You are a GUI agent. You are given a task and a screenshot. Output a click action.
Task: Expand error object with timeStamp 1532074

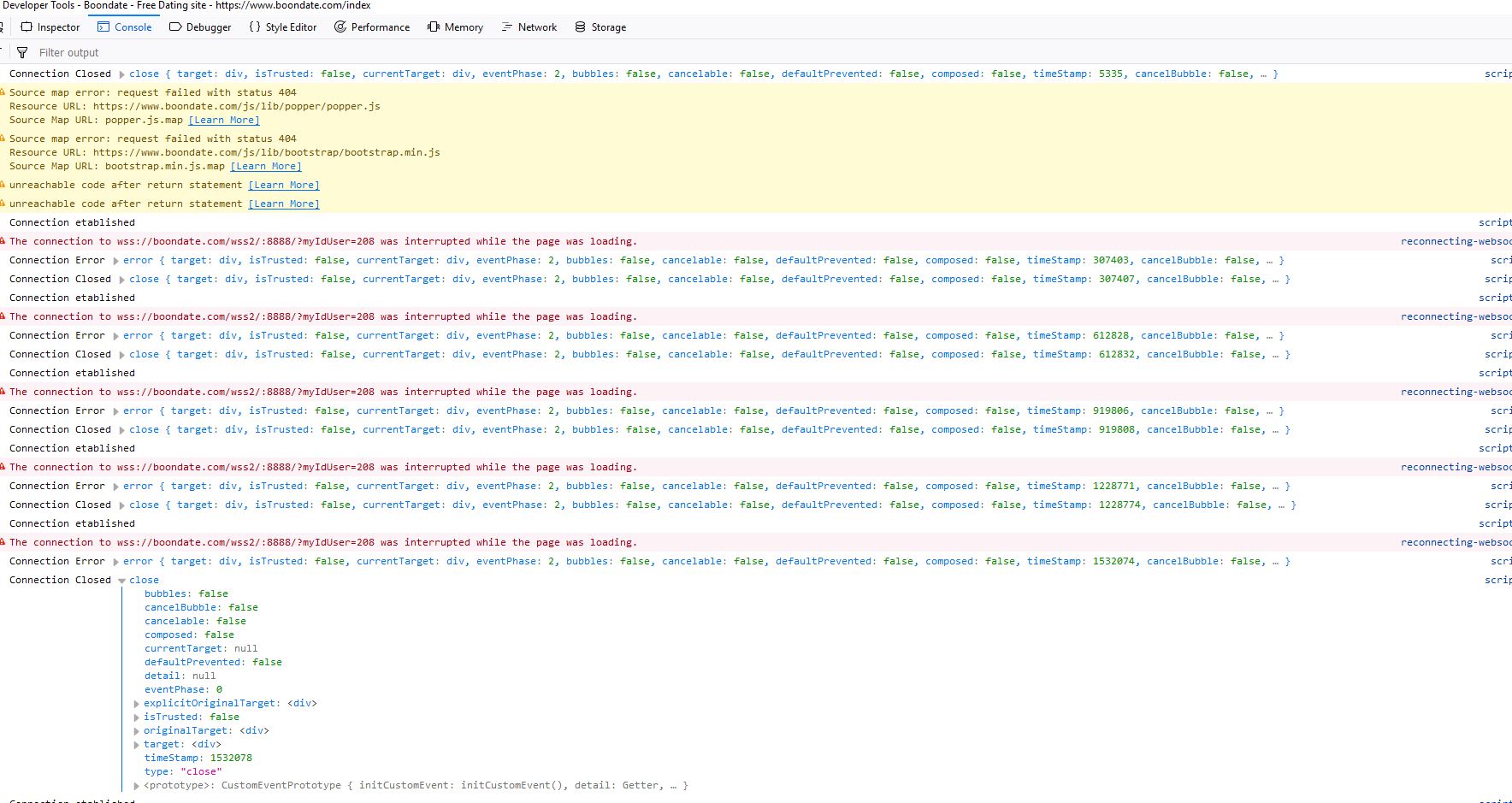pos(115,562)
